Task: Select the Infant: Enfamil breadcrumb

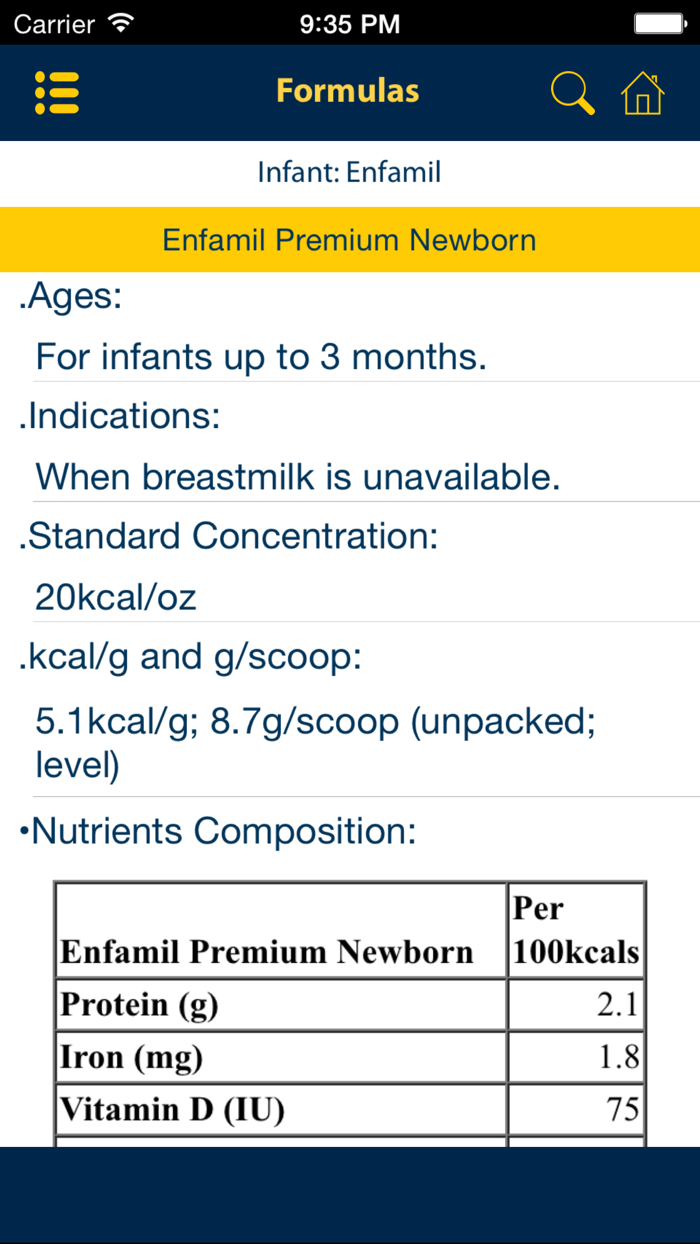Action: point(349,172)
